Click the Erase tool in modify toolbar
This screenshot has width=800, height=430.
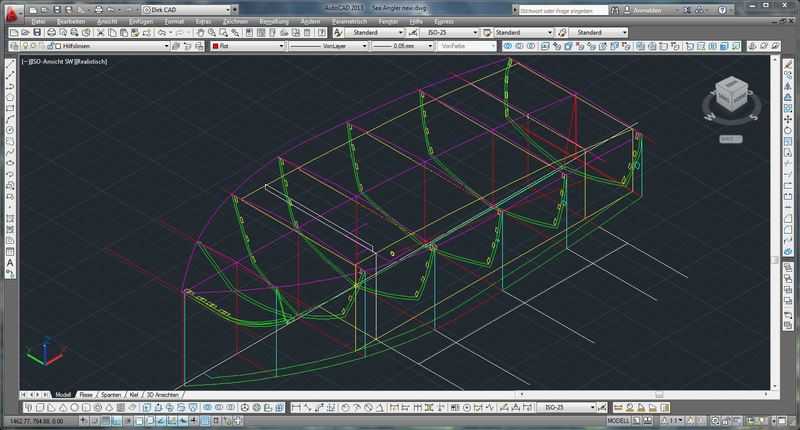(x=788, y=64)
